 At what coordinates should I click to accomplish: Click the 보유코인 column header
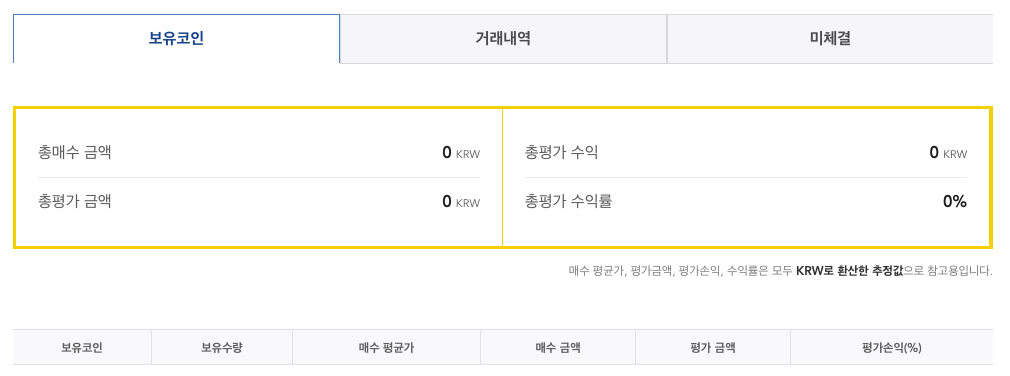tap(82, 348)
